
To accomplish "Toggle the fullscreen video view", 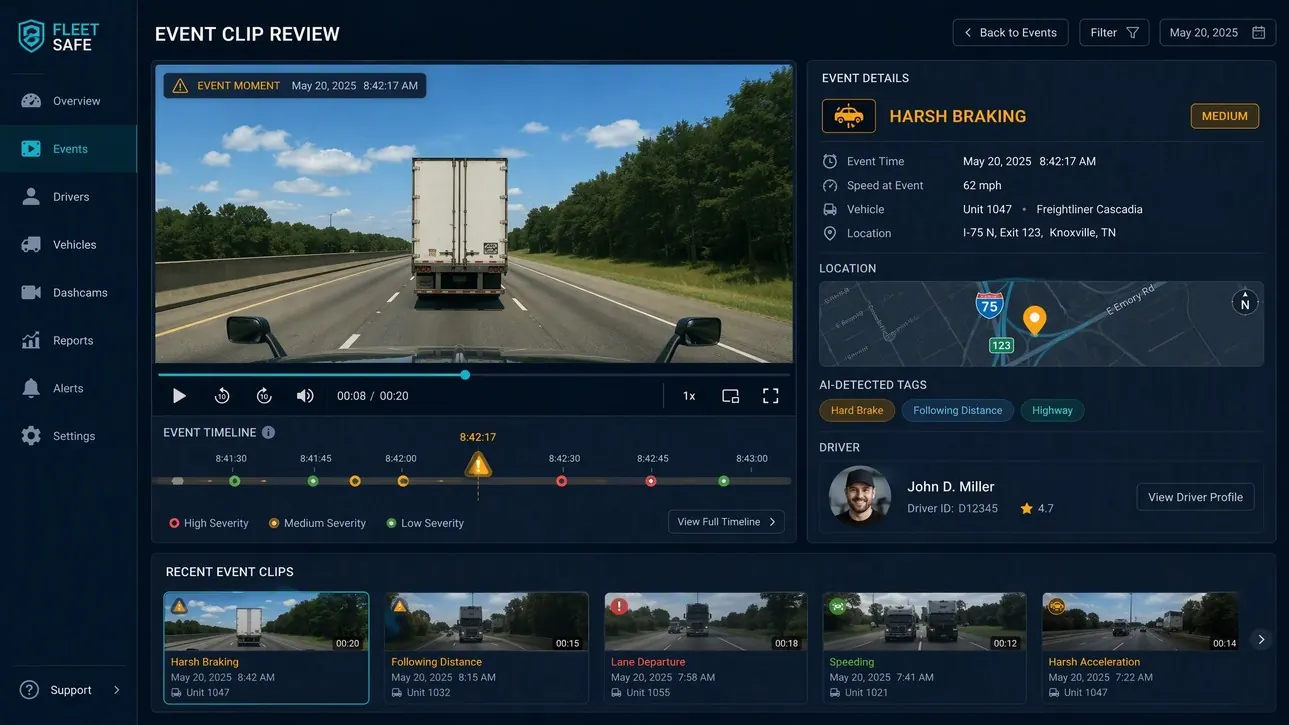I will click(771, 396).
